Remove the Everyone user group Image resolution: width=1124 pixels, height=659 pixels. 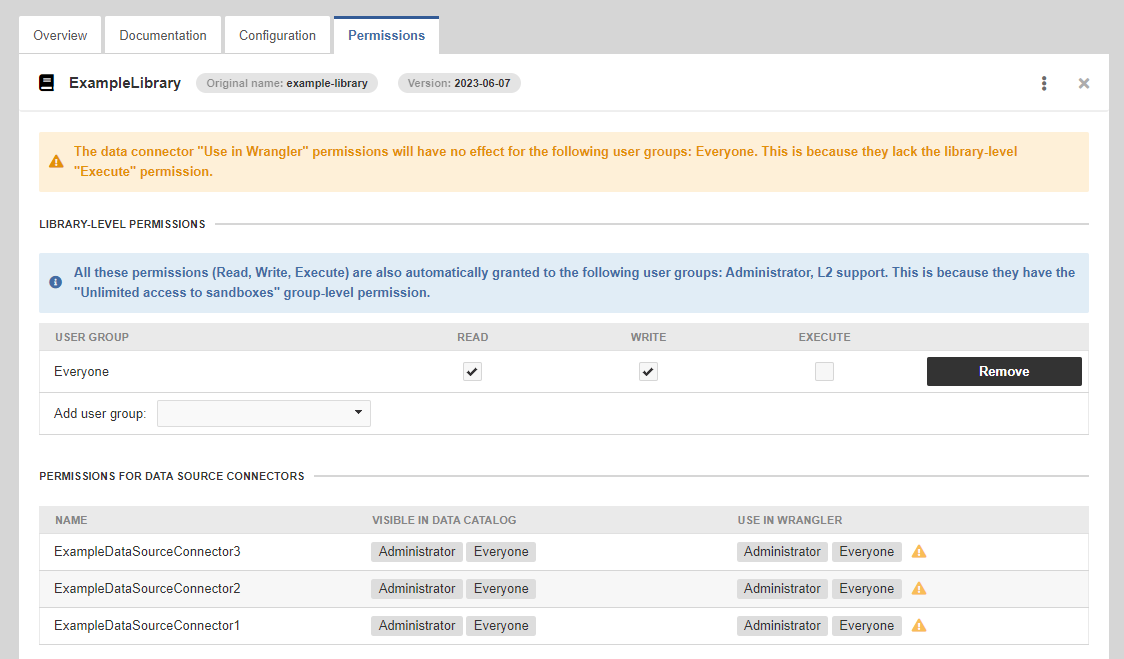pyautogui.click(x=1004, y=371)
